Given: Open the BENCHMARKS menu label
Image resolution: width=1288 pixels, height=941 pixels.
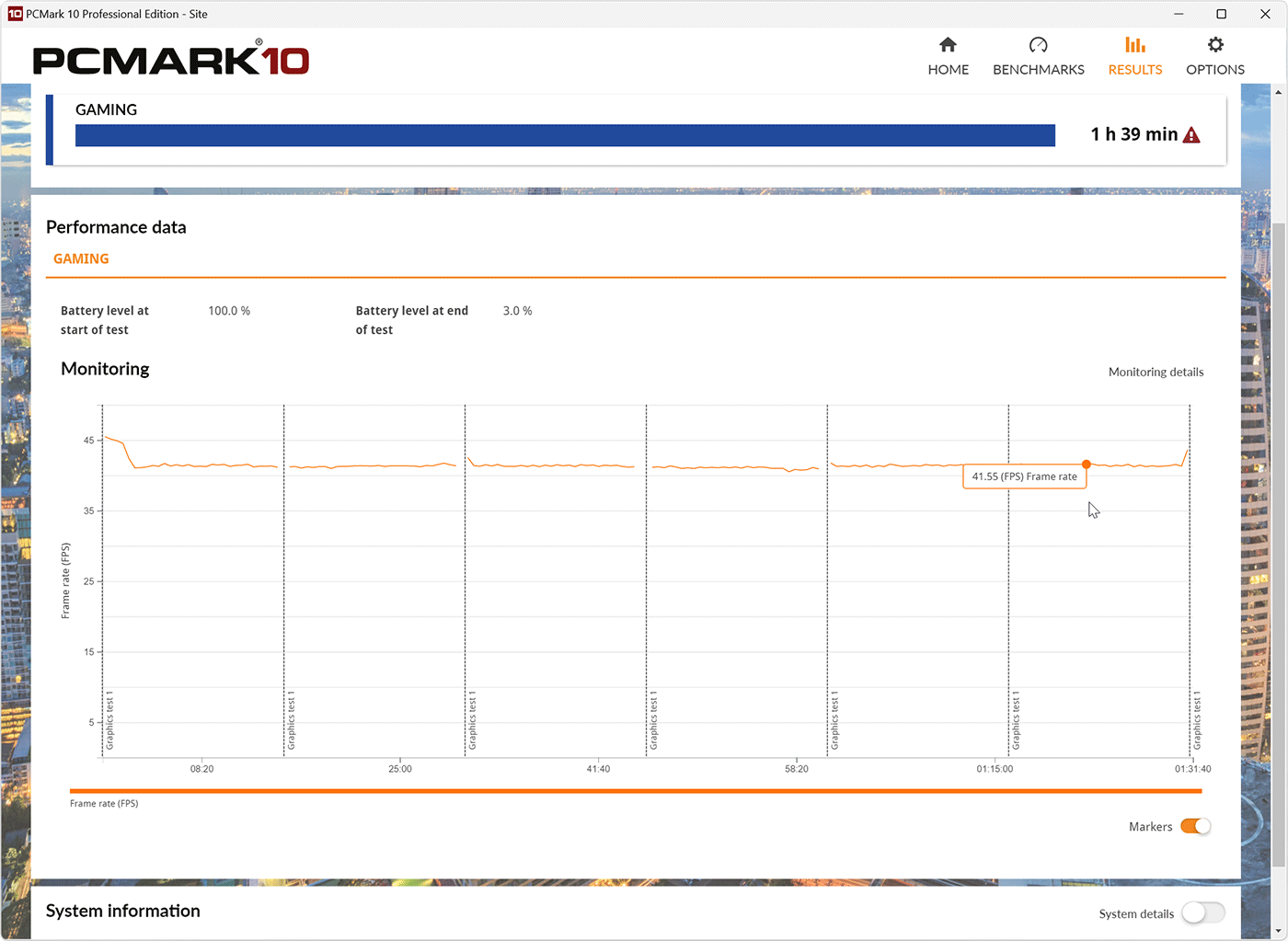Looking at the screenshot, I should coord(1038,70).
